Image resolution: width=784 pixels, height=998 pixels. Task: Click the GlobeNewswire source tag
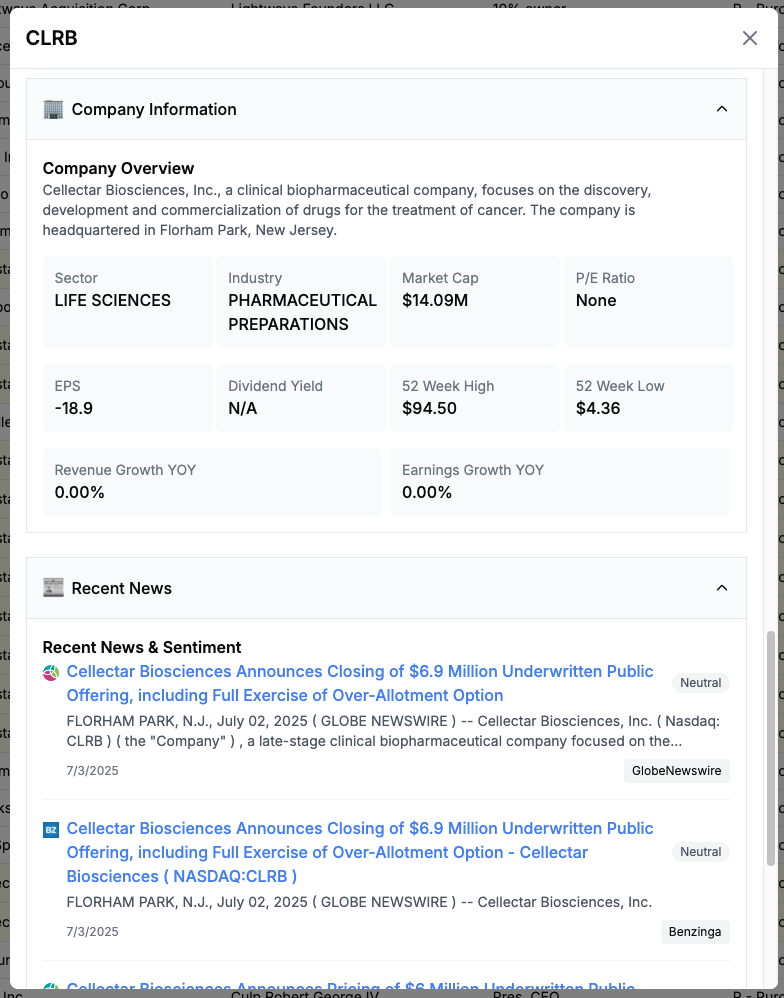pos(676,771)
